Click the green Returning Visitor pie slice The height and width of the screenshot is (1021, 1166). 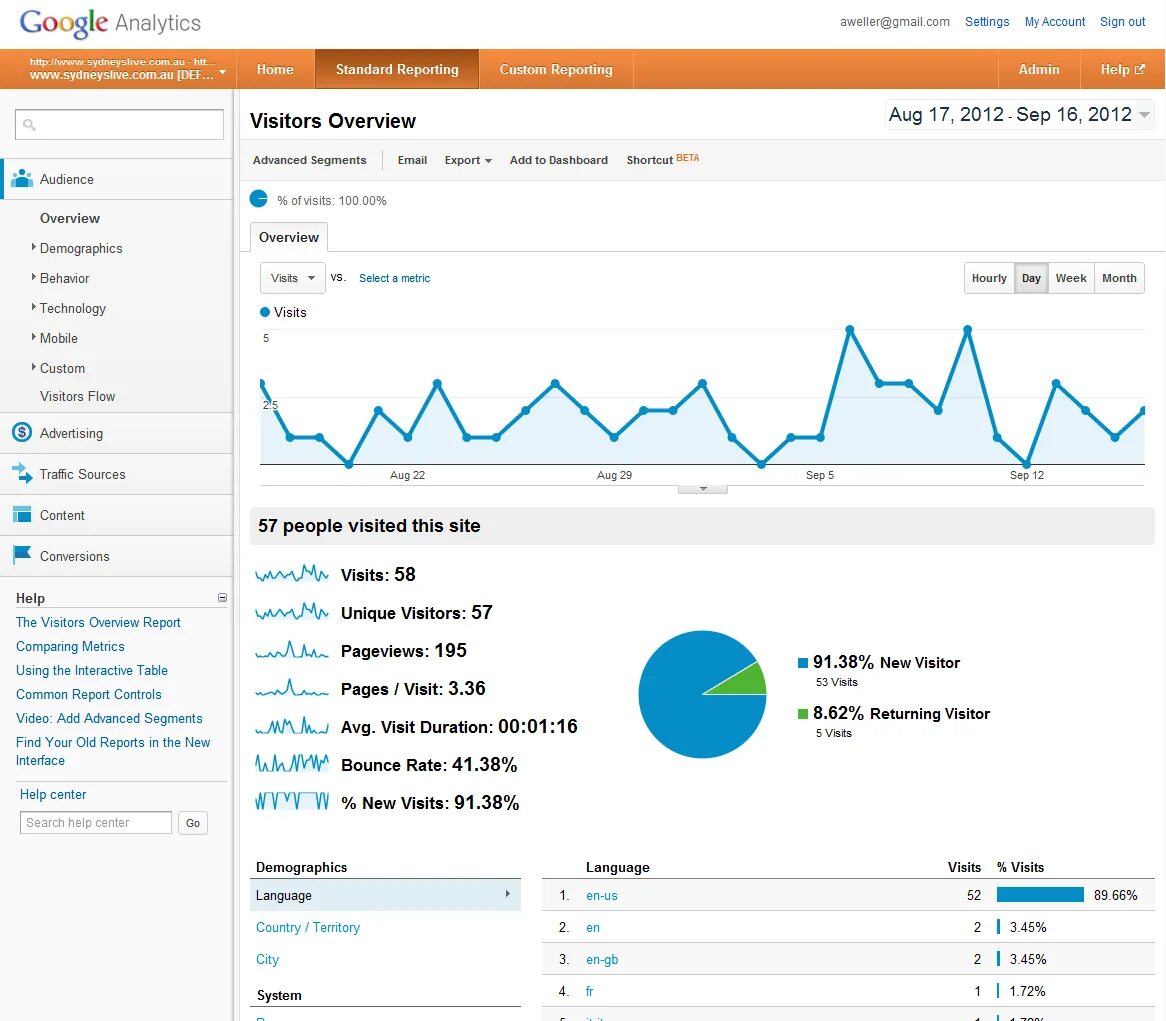point(745,680)
